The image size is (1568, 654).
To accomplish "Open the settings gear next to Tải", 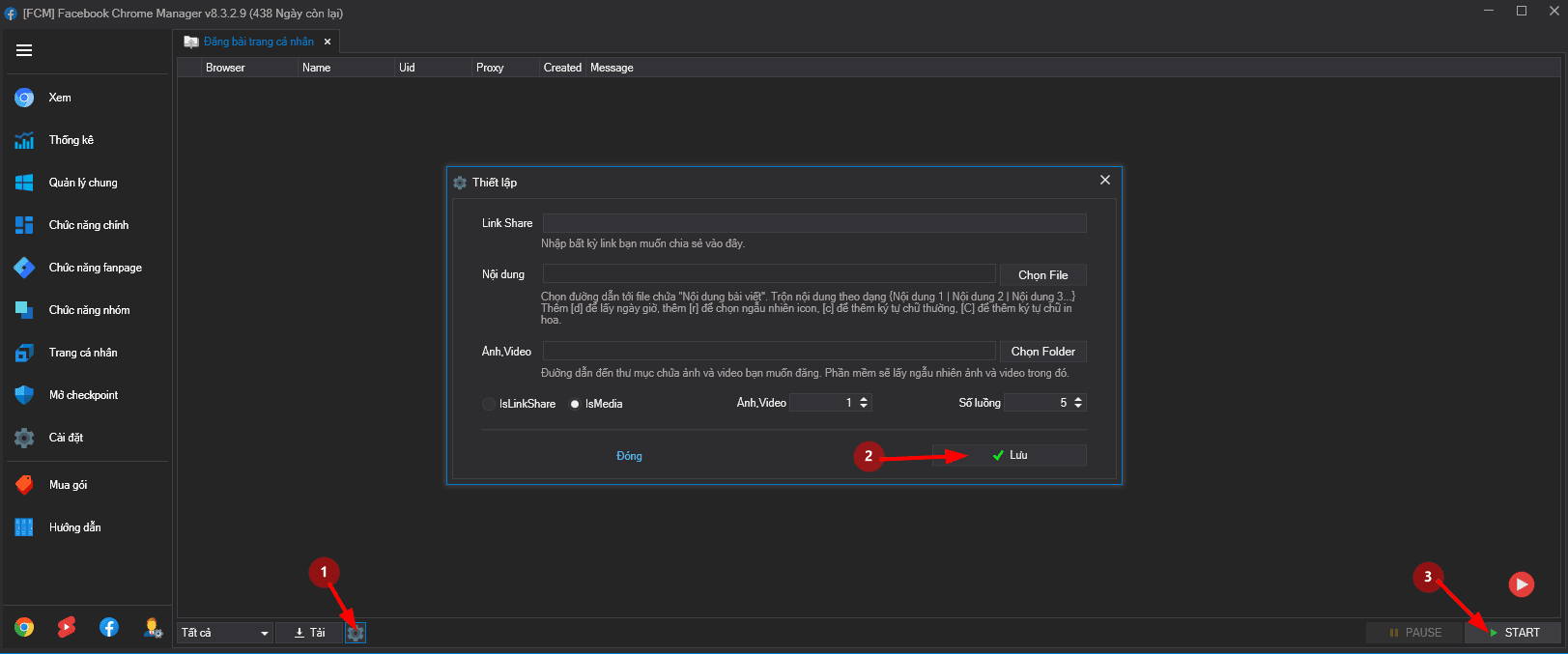I will click(x=356, y=633).
